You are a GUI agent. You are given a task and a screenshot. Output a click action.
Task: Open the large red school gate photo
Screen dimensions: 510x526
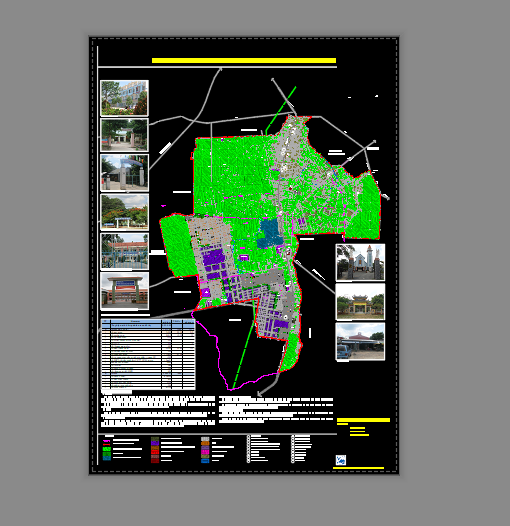124,291
